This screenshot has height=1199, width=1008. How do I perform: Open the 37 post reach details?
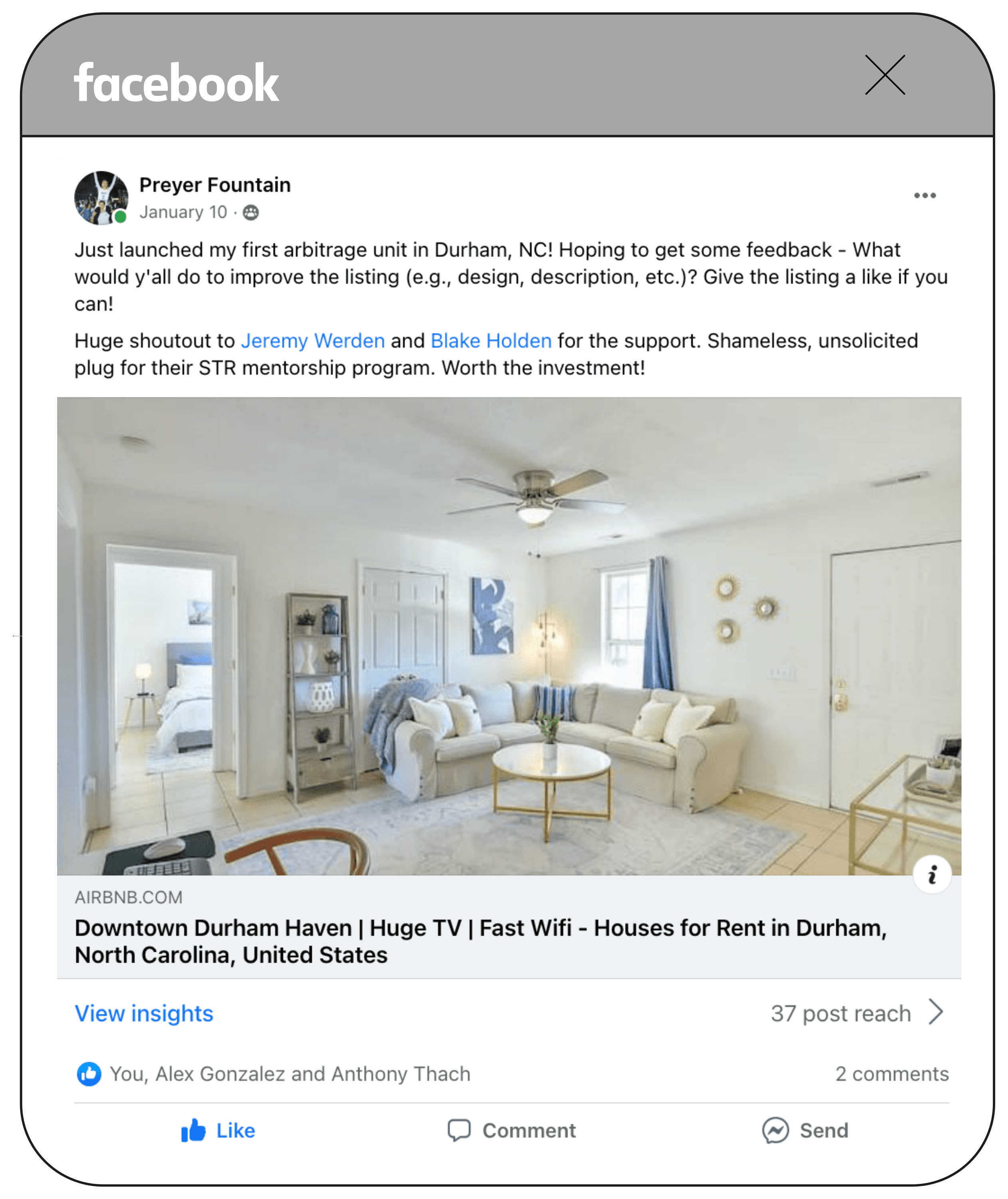(x=841, y=1013)
